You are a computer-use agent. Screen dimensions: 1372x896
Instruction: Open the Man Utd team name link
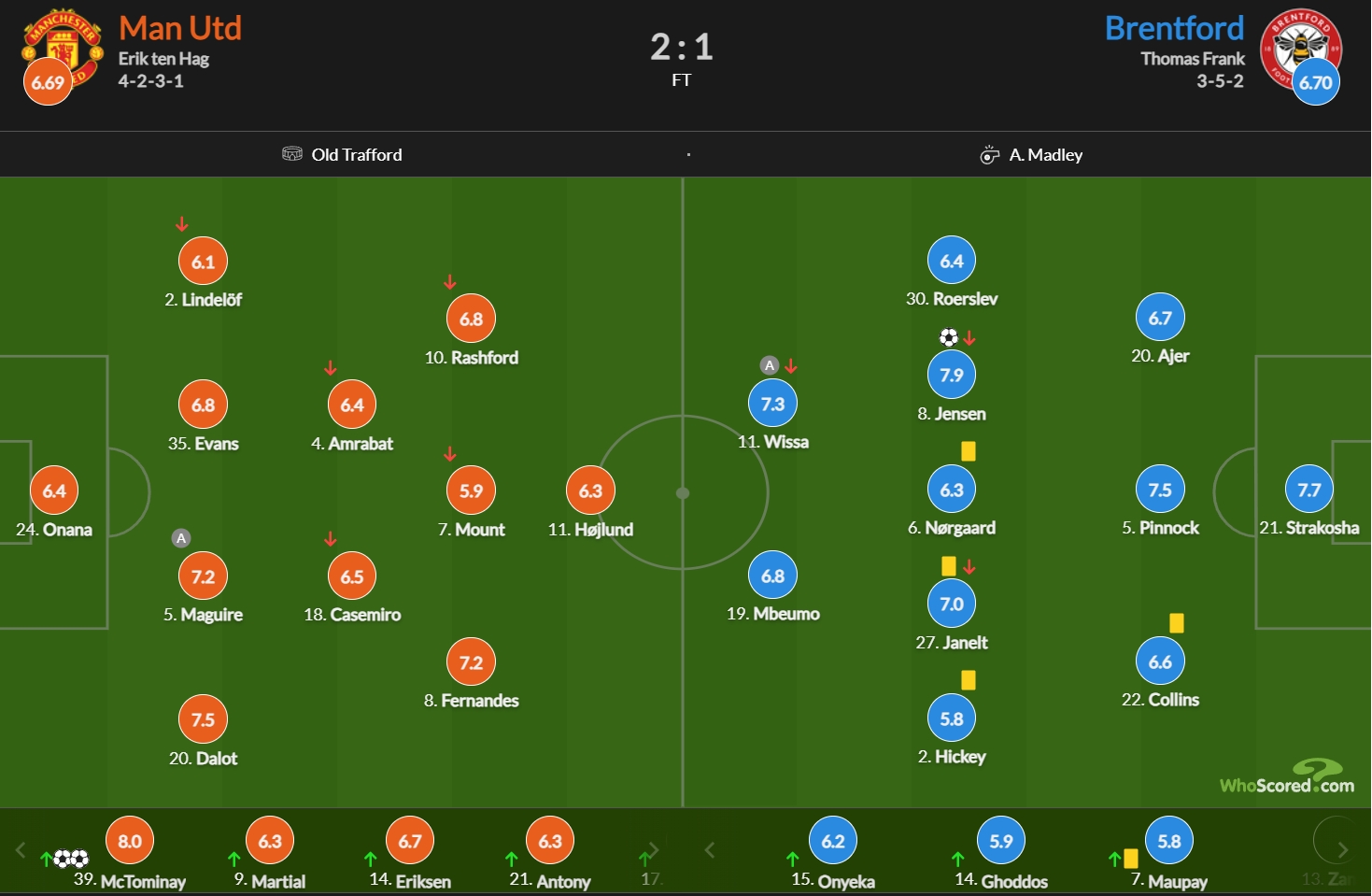180,28
